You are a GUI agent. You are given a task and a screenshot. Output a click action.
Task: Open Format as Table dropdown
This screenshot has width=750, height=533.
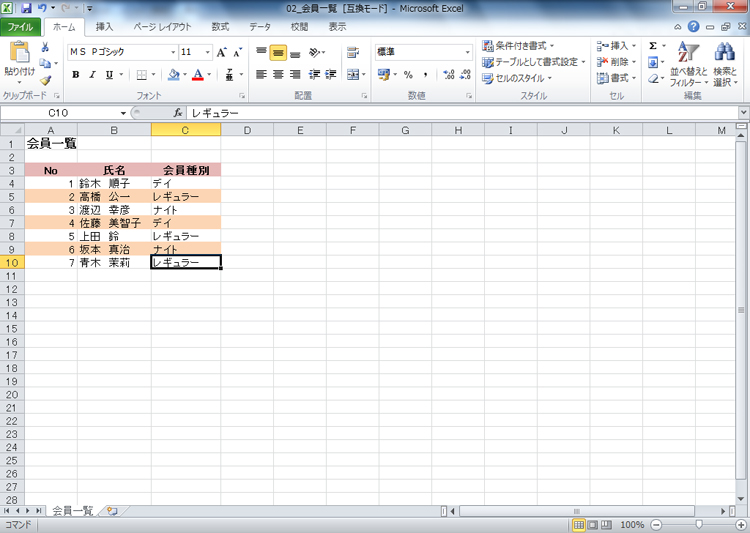[x=533, y=62]
